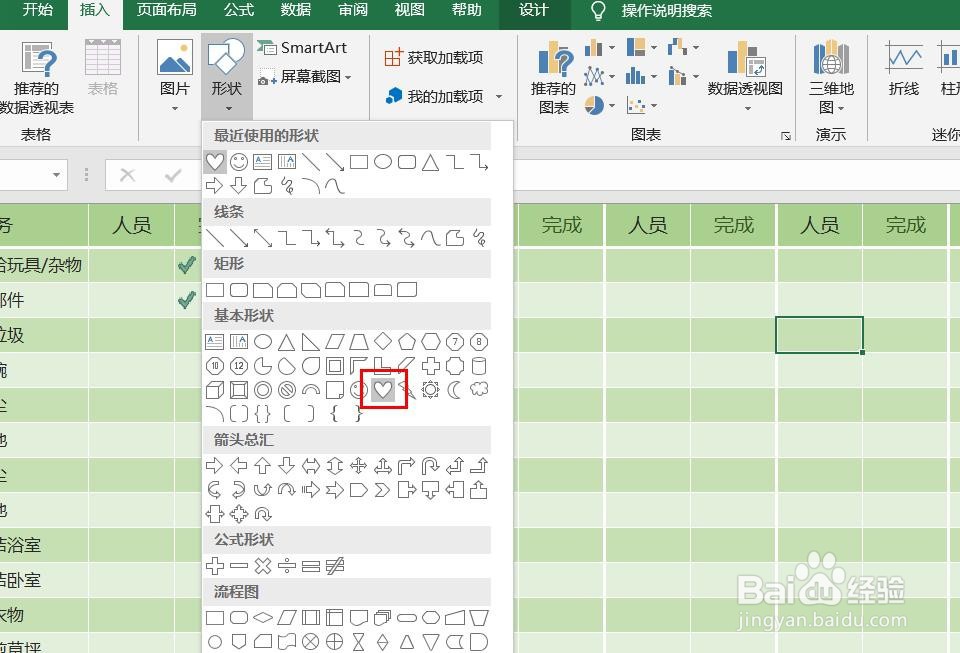Image resolution: width=960 pixels, height=653 pixels.
Task: Select the empty highlighted green cell
Action: pyautogui.click(x=822, y=335)
